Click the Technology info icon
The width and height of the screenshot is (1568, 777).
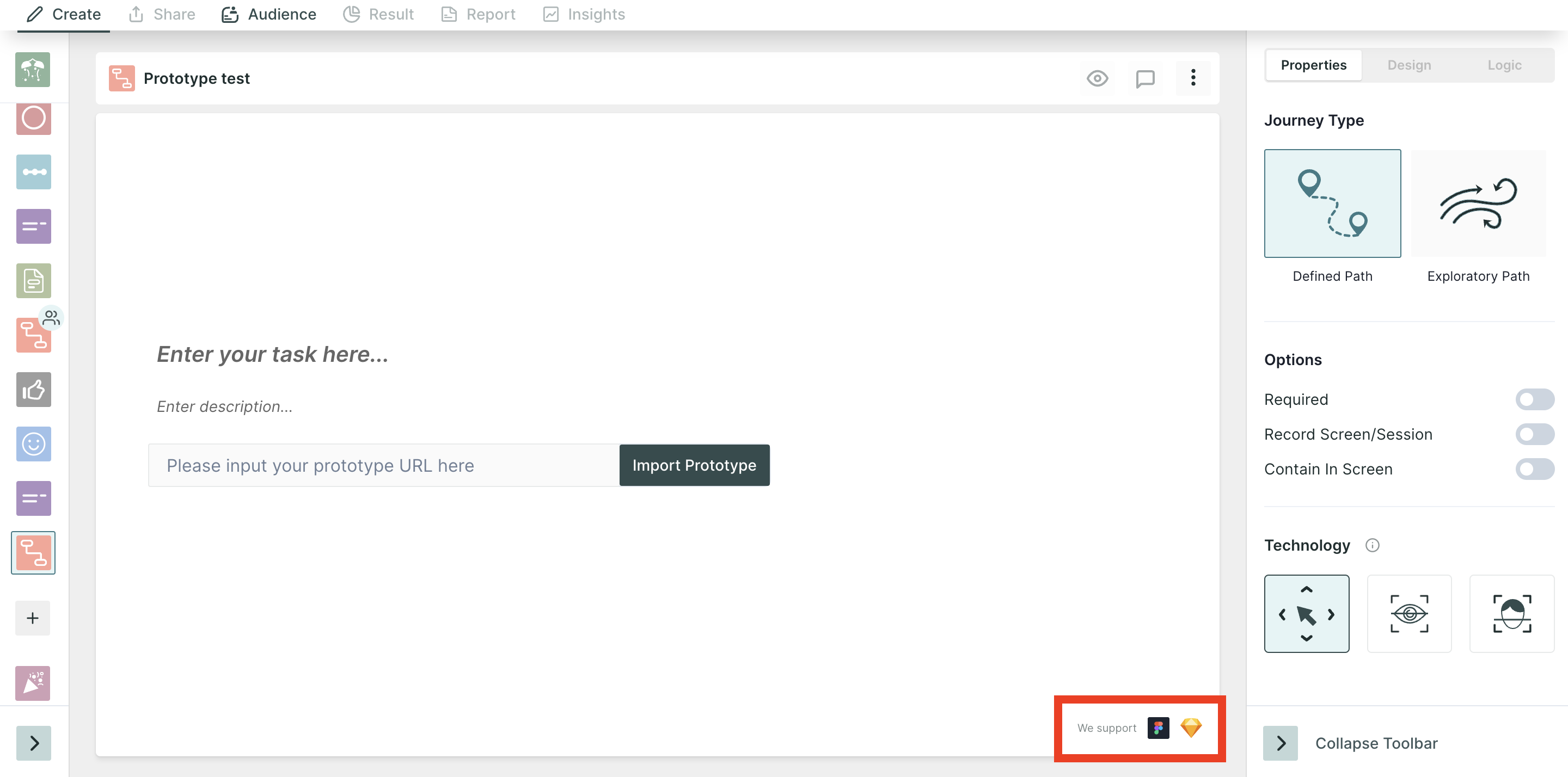1372,545
